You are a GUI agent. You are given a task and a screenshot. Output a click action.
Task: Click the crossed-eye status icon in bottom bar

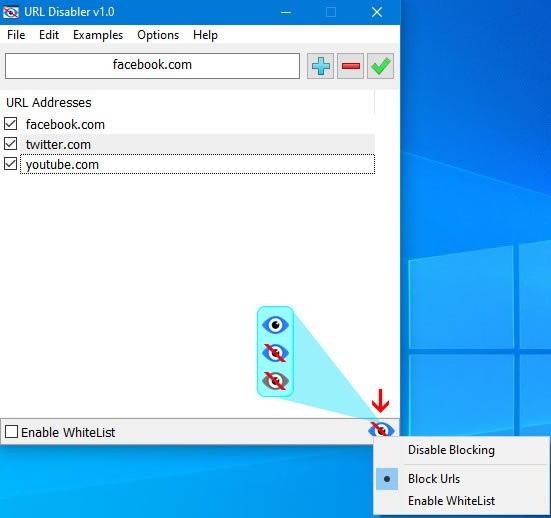[381, 429]
